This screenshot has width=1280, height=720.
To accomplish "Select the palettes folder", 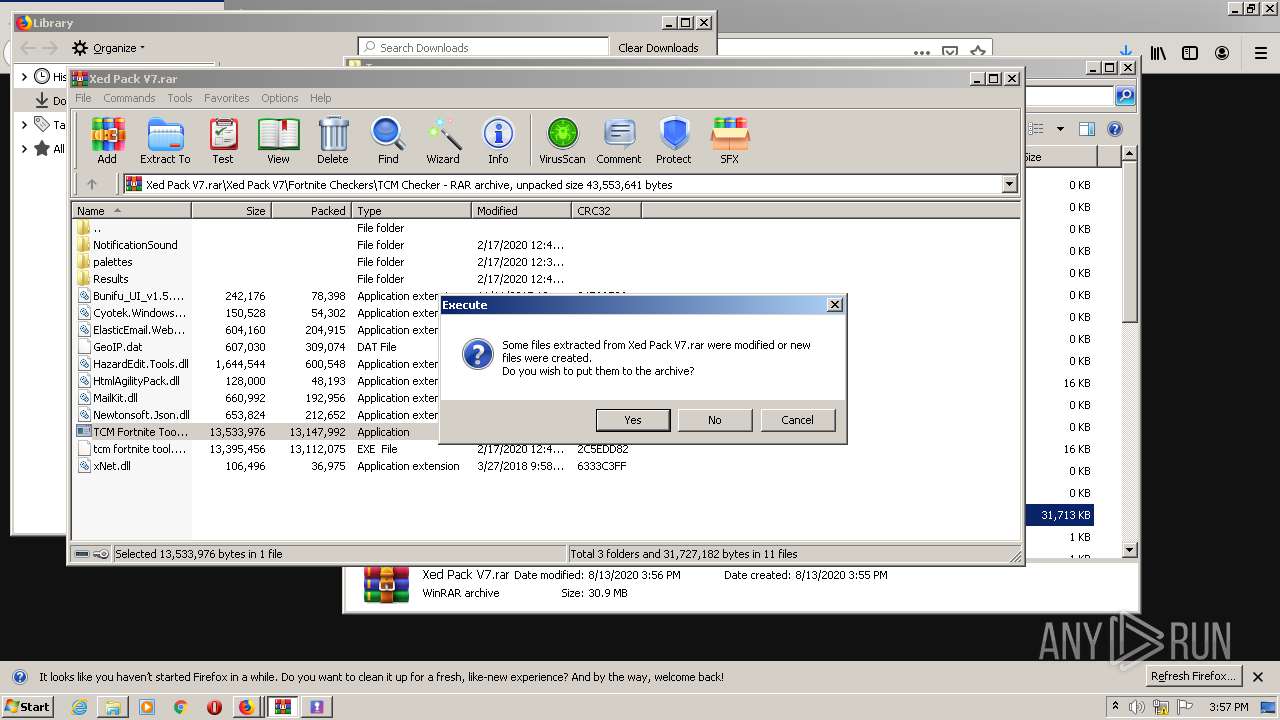I will pos(112,262).
